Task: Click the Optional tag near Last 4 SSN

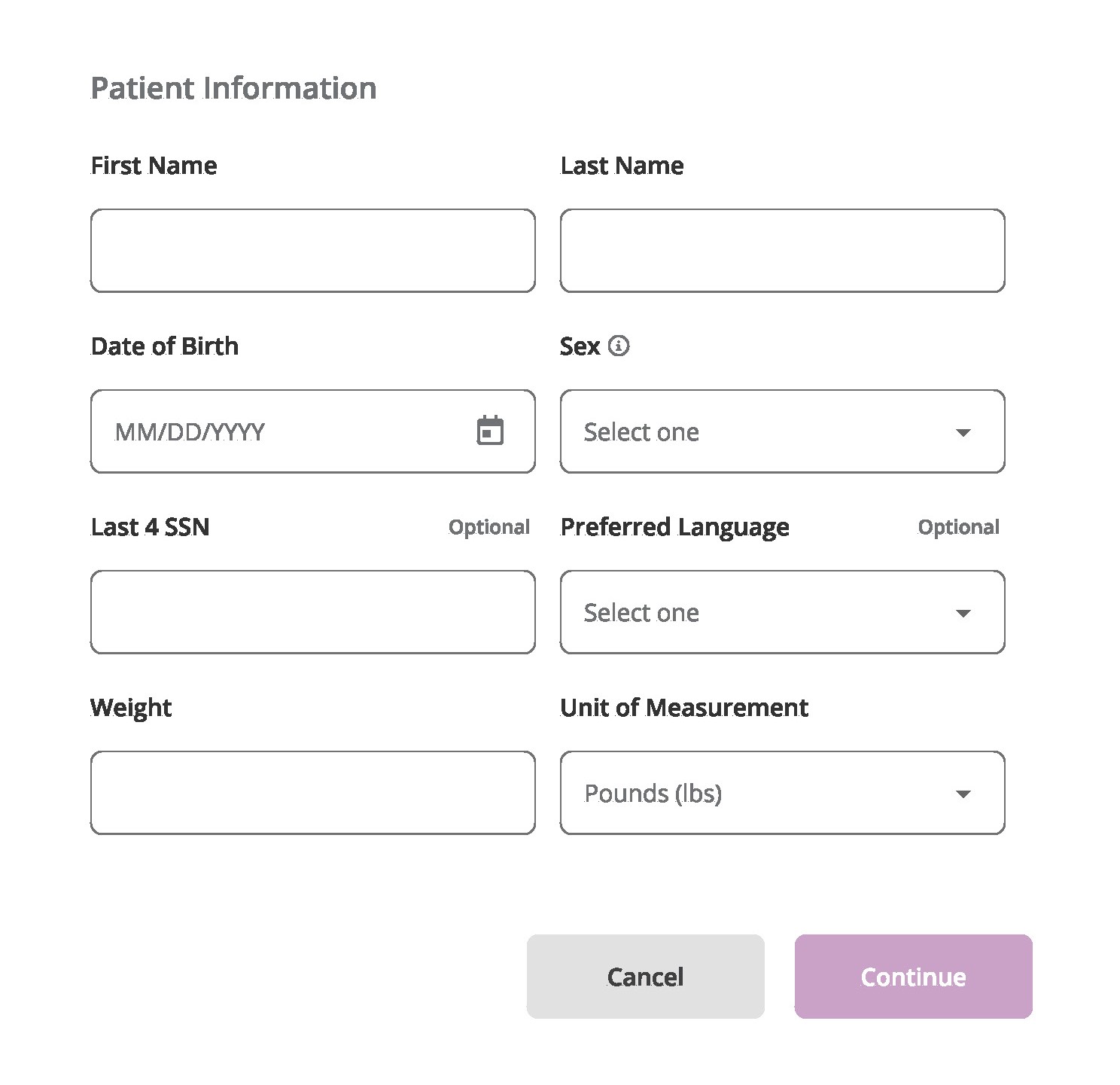Action: (x=489, y=527)
